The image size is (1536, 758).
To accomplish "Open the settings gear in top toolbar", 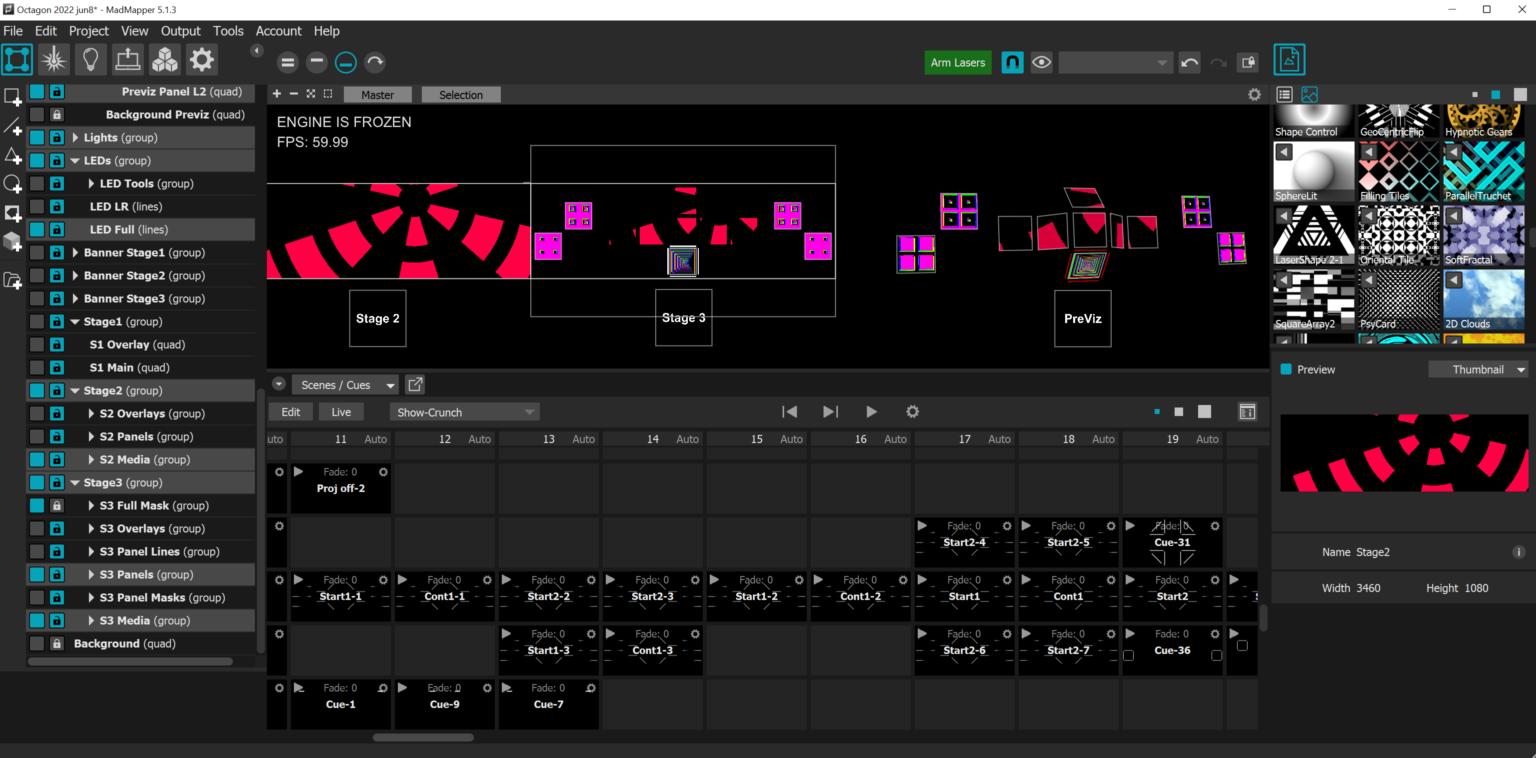I will [x=202, y=60].
